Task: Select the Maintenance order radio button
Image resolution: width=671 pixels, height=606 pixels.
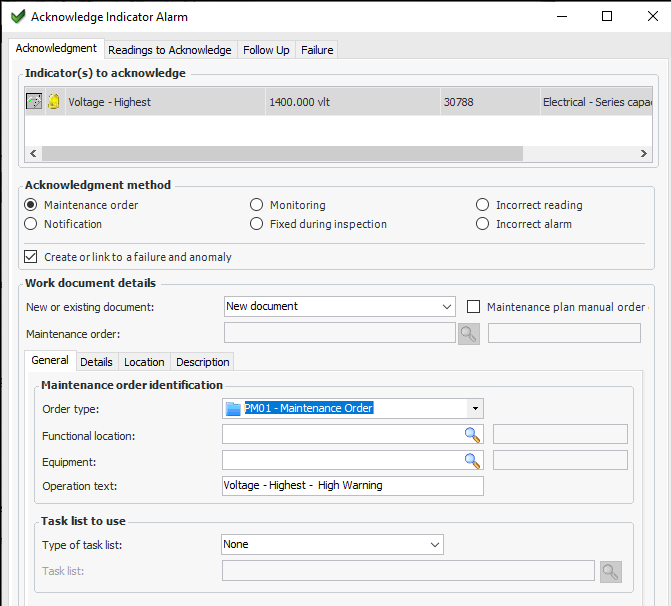Action: (x=31, y=205)
